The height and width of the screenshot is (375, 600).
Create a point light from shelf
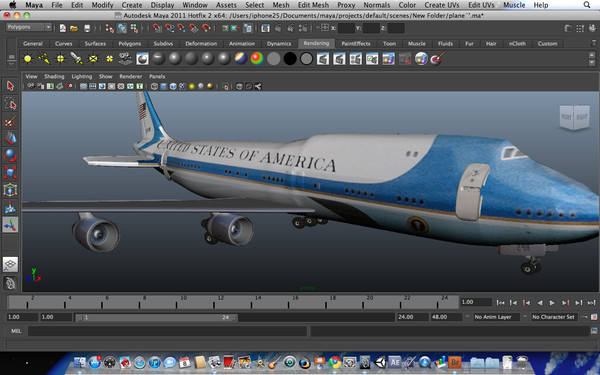(x=60, y=59)
